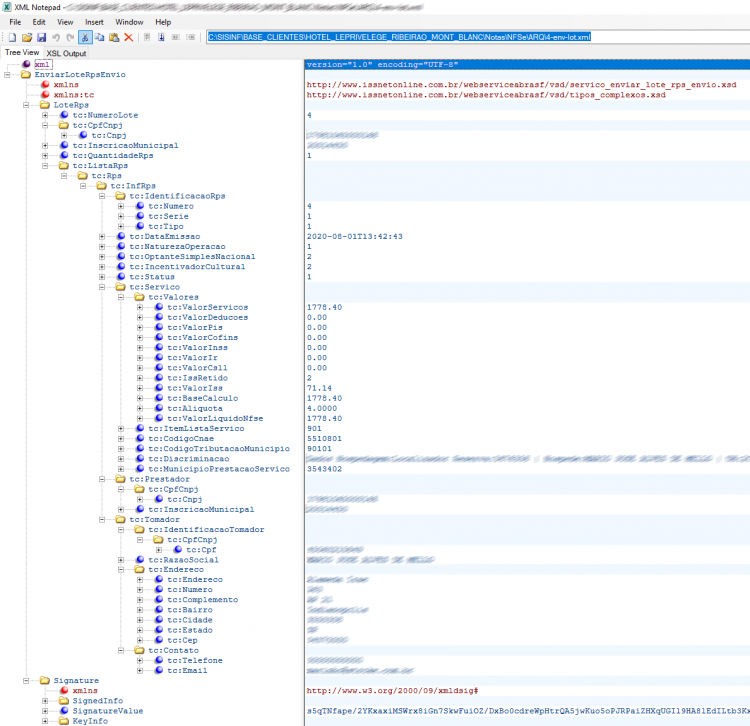Image resolution: width=750 pixels, height=726 pixels.
Task: Click the purple xml declaration node icon
Action: tap(27, 64)
